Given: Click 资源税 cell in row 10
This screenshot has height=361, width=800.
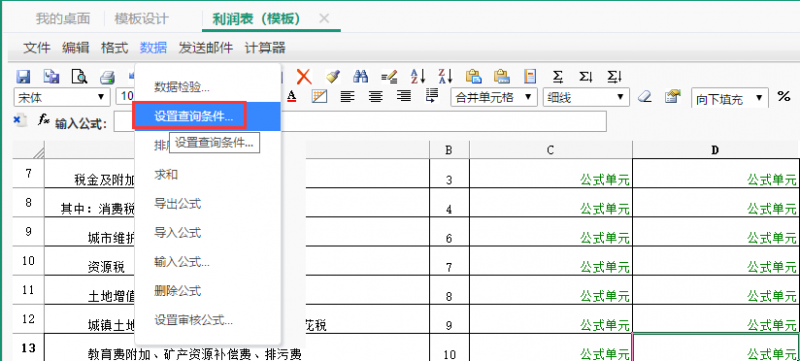Looking at the screenshot, I should pos(106,266).
